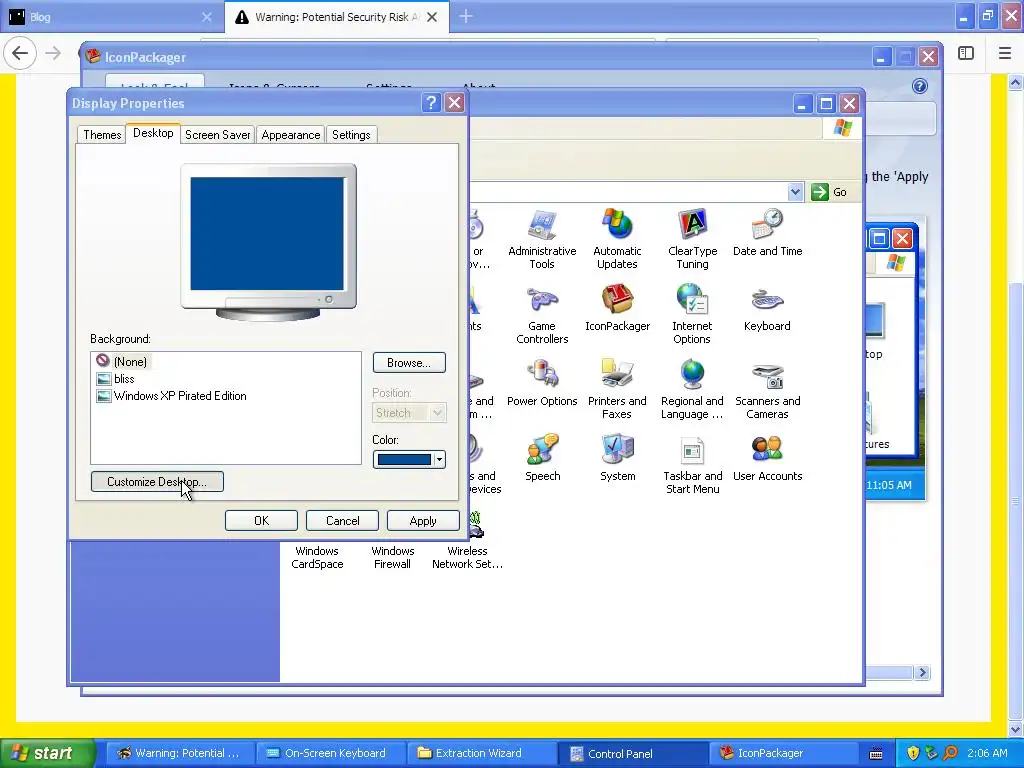1024x768 pixels.
Task: Open Date and Time settings
Action: pos(767,233)
